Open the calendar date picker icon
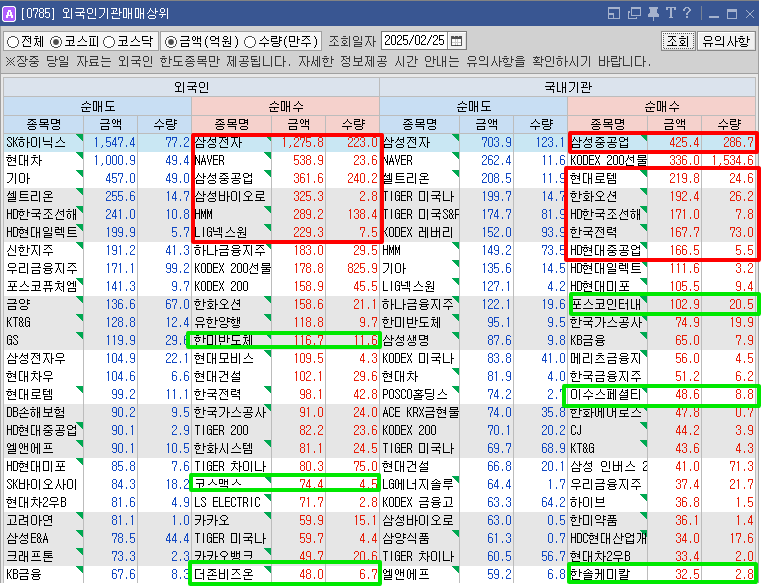761x586 pixels. (x=456, y=41)
